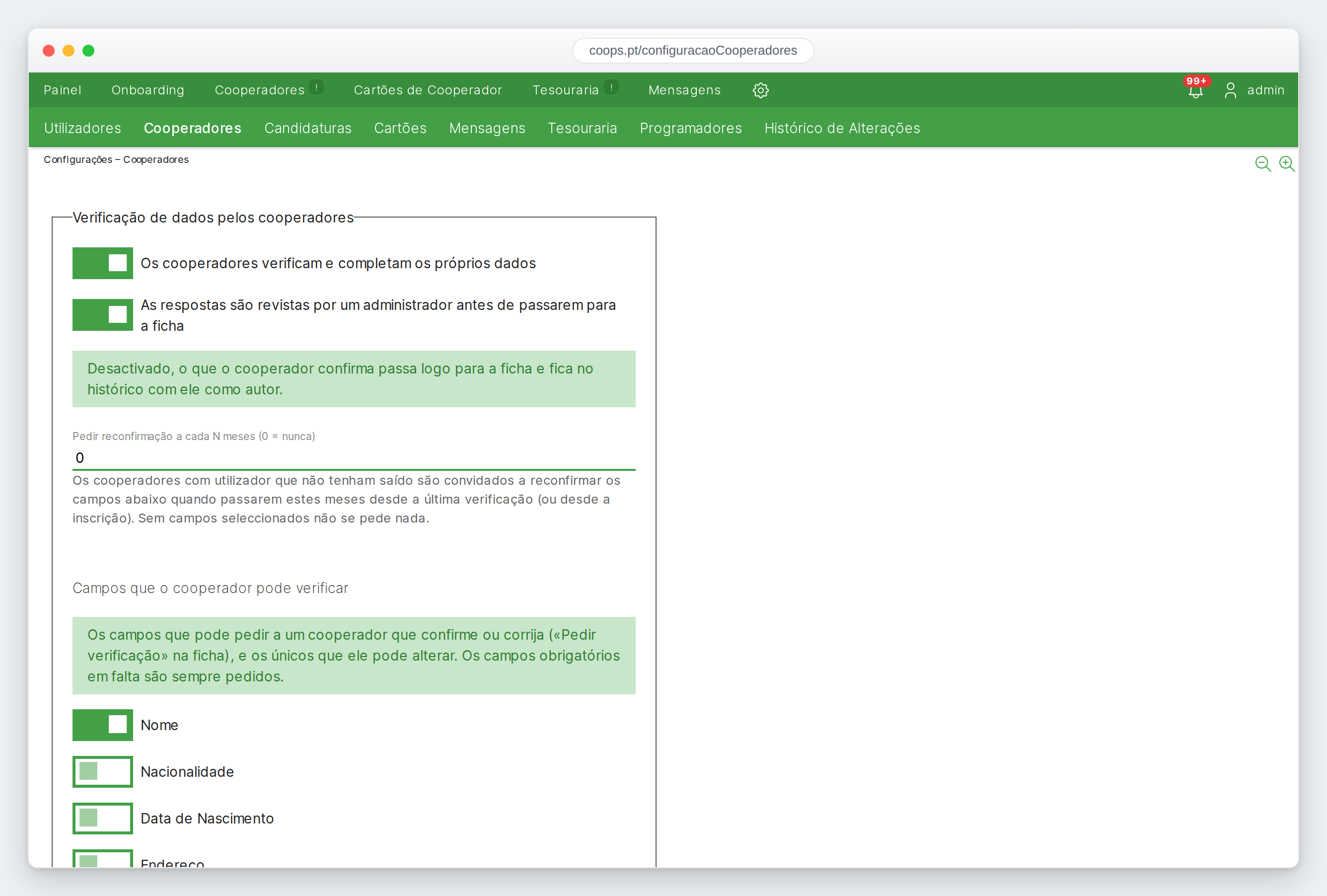Enable the Nacionalidade field toggle

pos(103,771)
